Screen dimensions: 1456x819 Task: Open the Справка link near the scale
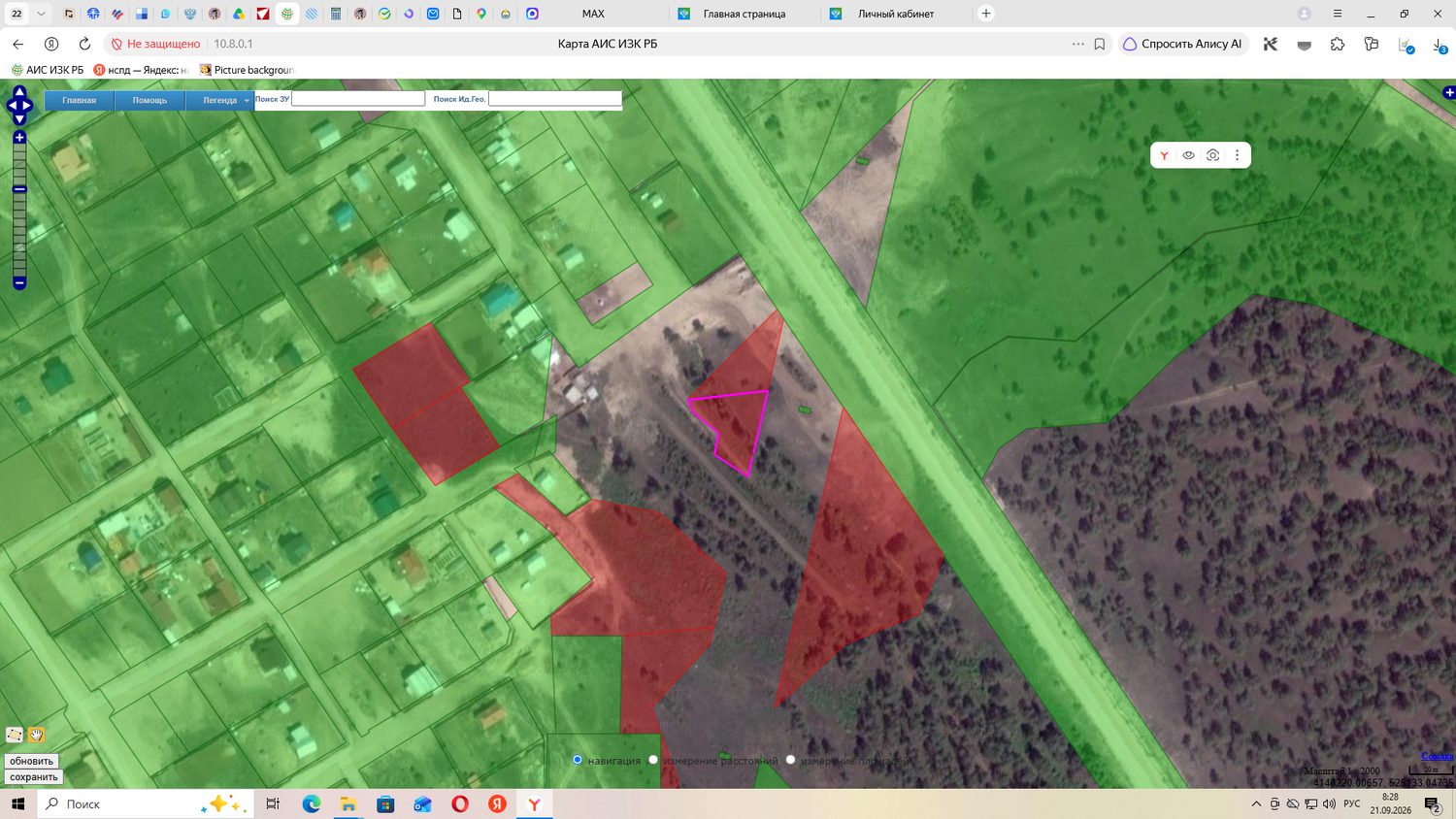[x=1438, y=757]
